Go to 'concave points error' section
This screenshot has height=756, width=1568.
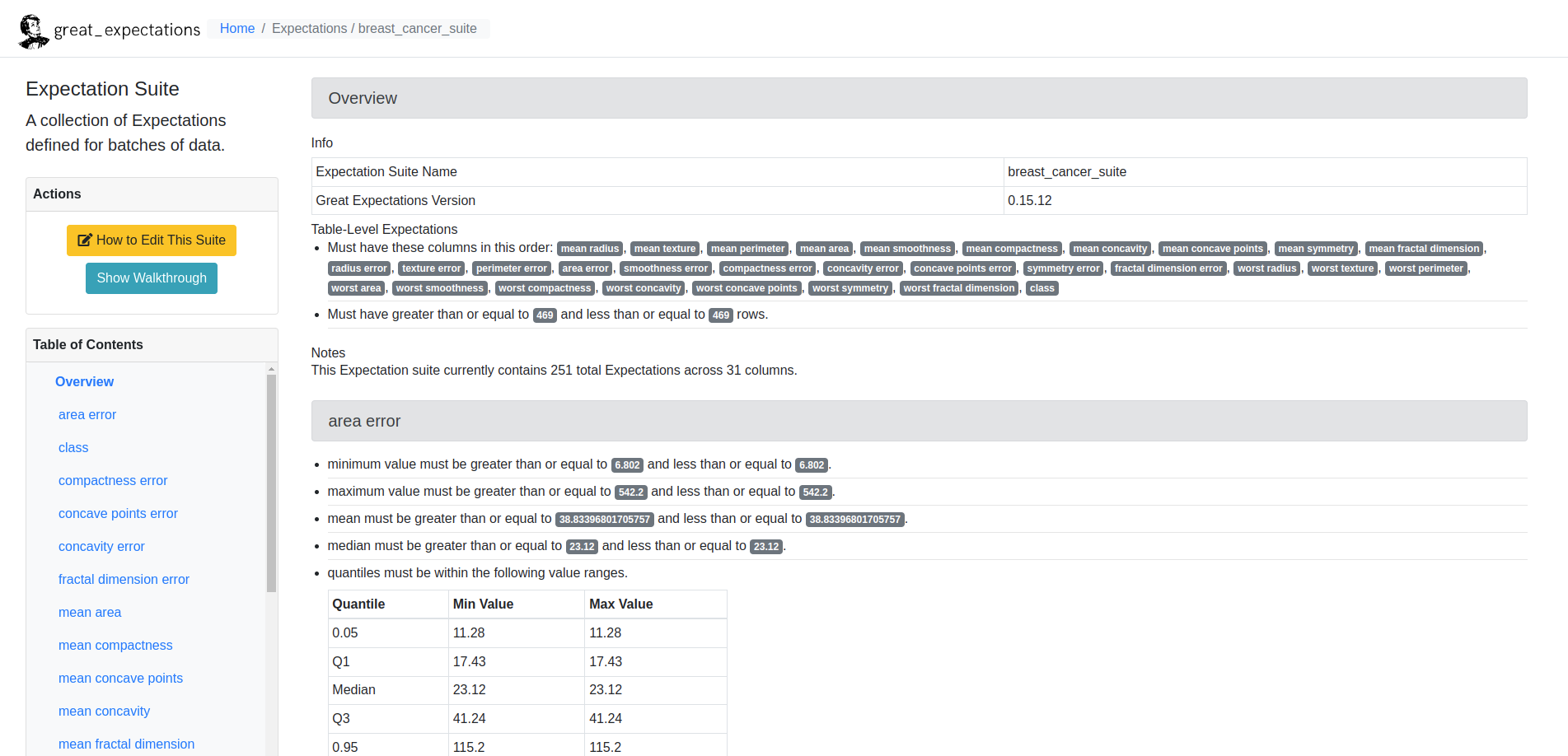click(118, 513)
